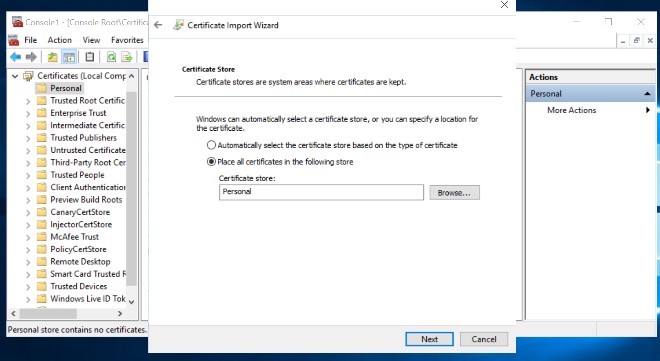Open the Favorites menu

pyautogui.click(x=127, y=40)
